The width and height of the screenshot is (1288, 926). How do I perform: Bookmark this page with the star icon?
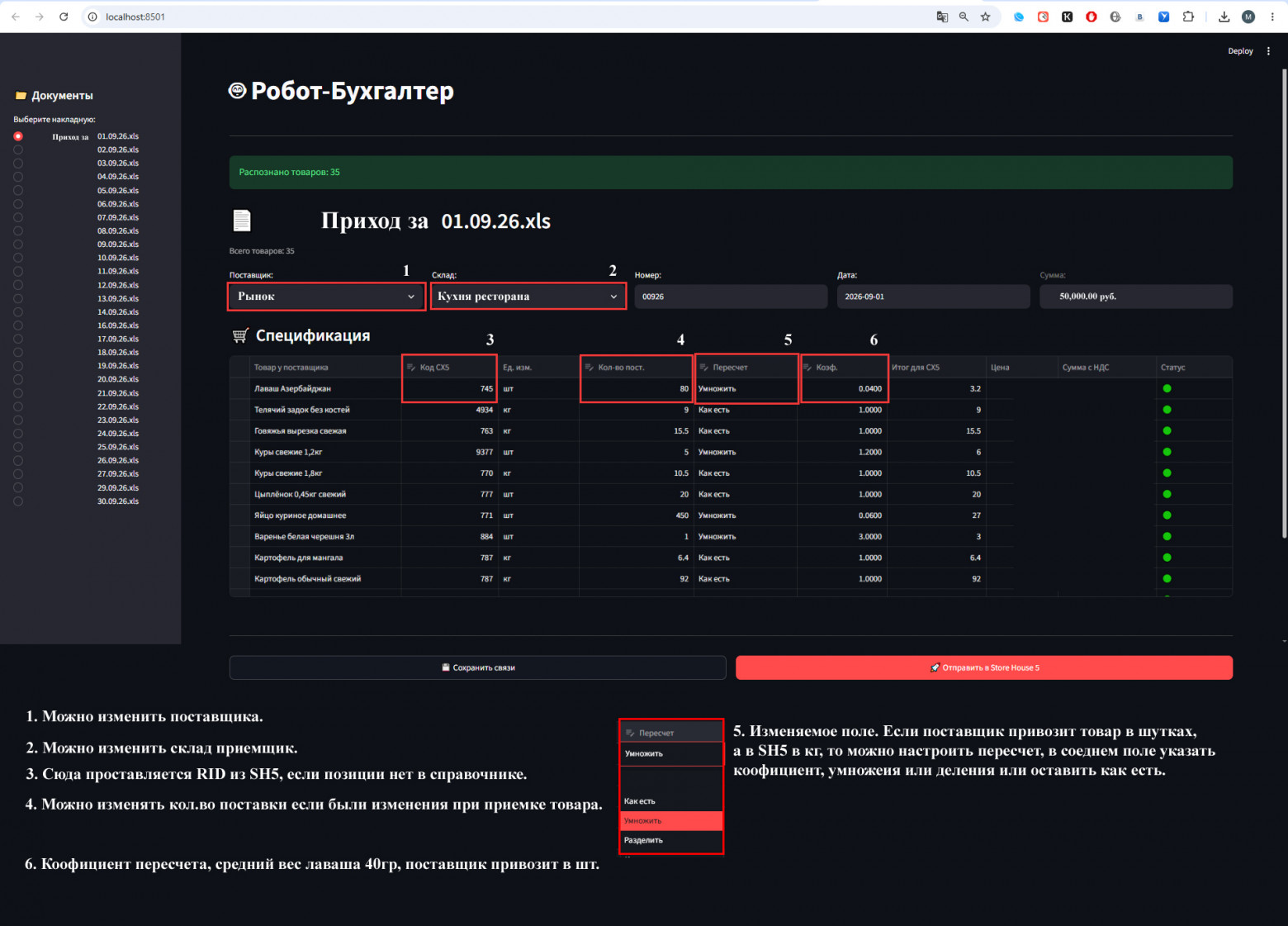[985, 17]
